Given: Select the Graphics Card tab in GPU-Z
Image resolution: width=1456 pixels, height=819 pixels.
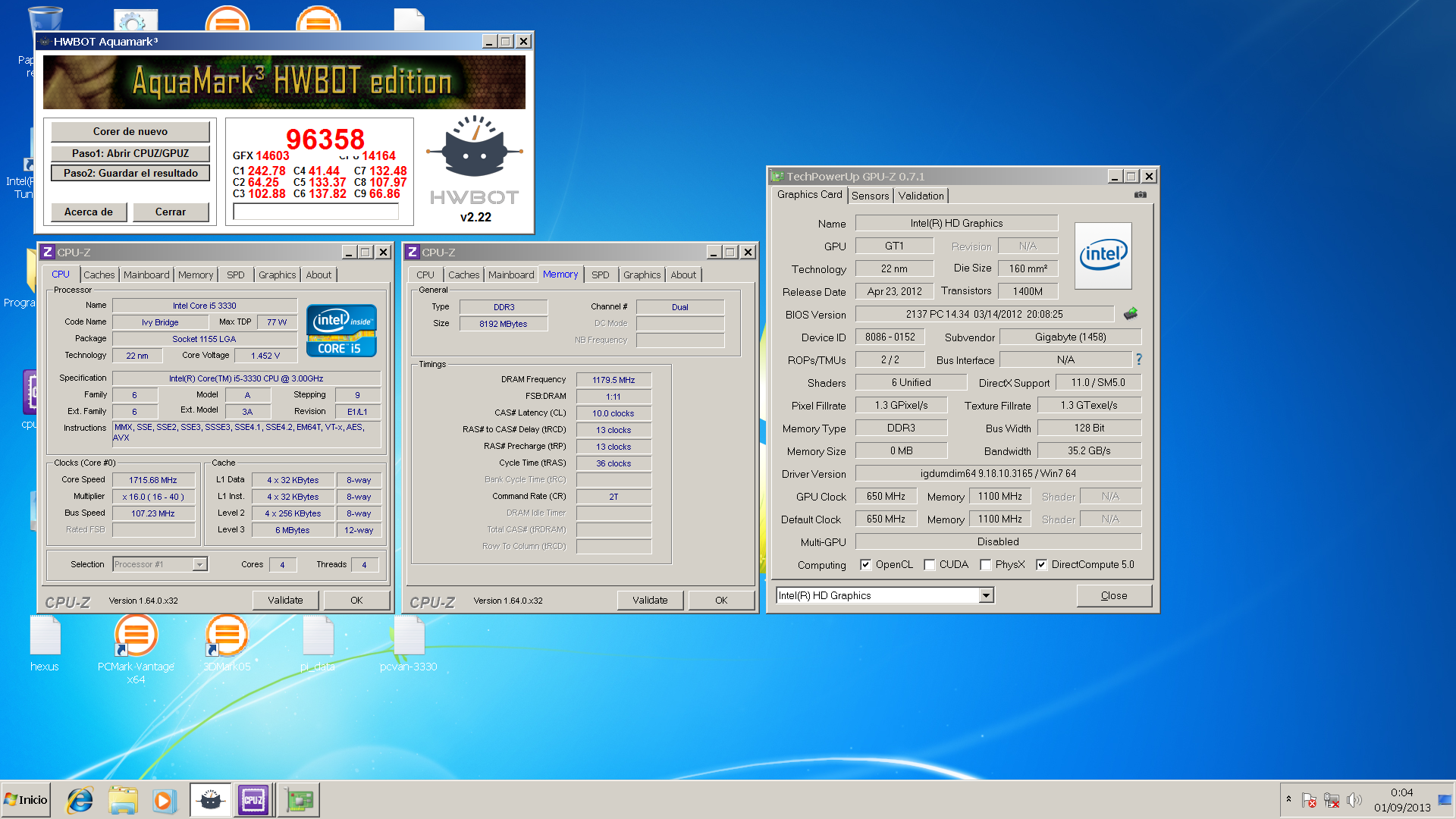Looking at the screenshot, I should pyautogui.click(x=809, y=195).
